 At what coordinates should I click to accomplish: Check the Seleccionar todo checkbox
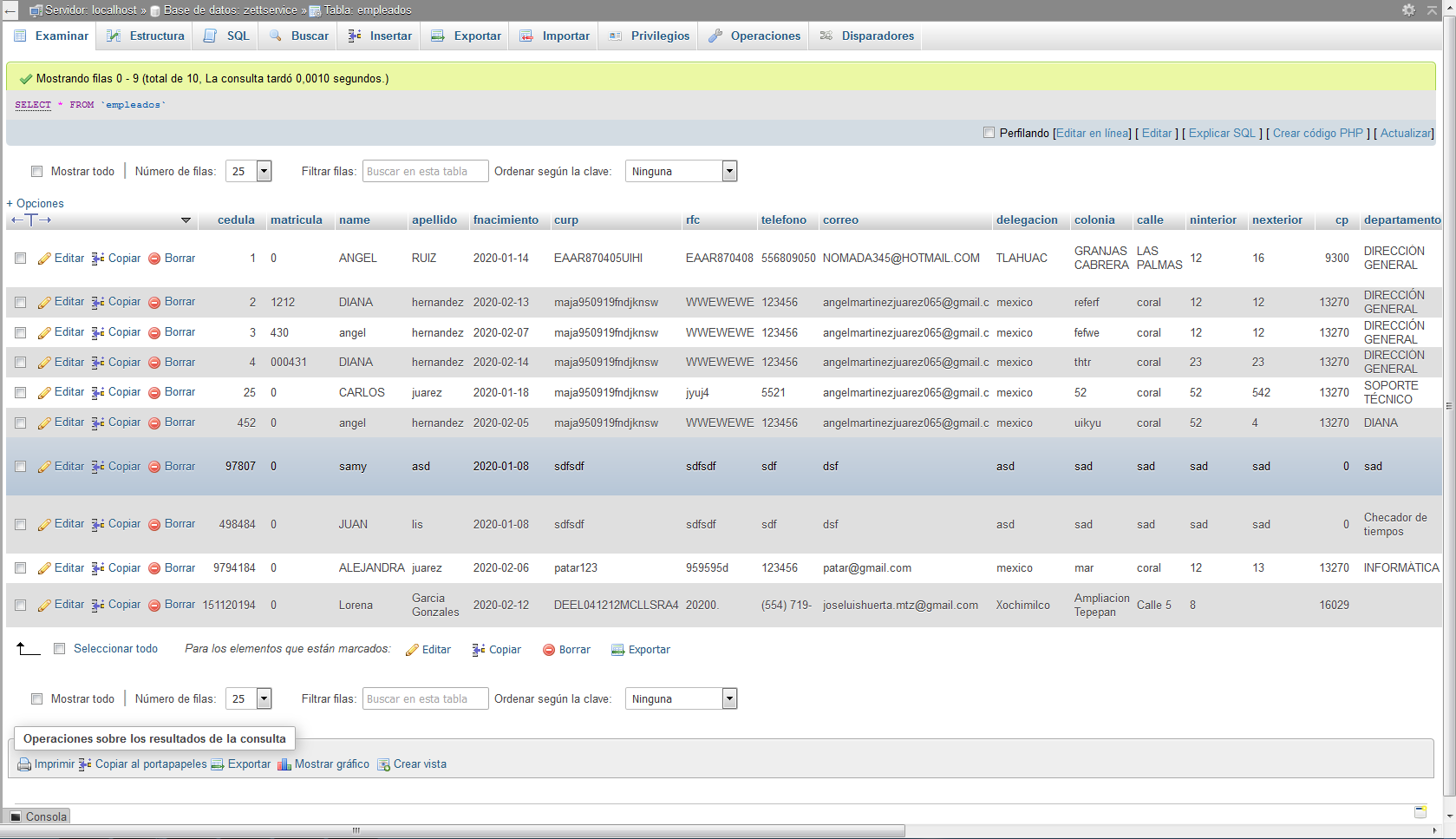tap(59, 649)
